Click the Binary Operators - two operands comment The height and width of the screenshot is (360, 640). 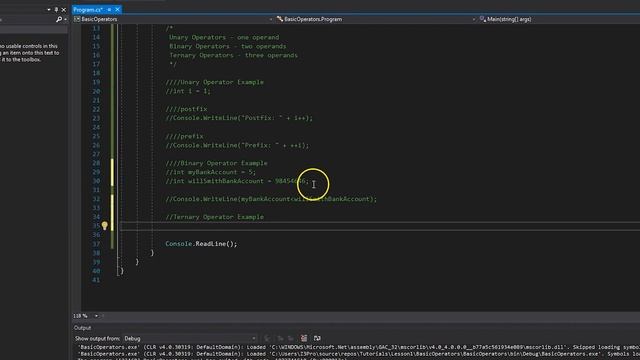click(228, 46)
